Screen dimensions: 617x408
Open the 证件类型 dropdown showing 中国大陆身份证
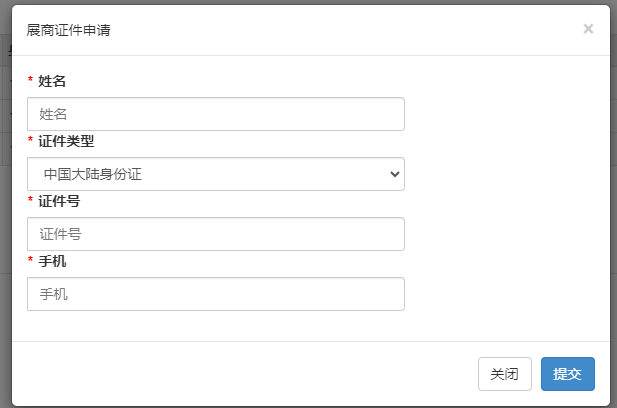click(200, 174)
